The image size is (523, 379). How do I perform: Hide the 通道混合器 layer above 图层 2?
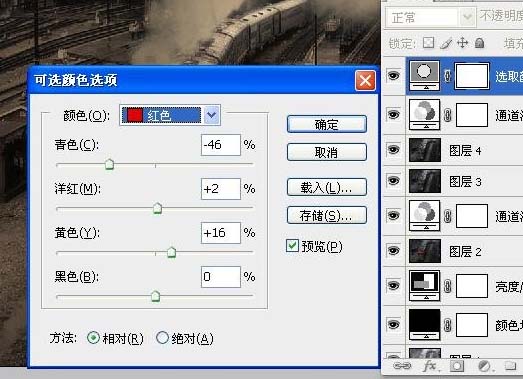coord(394,216)
